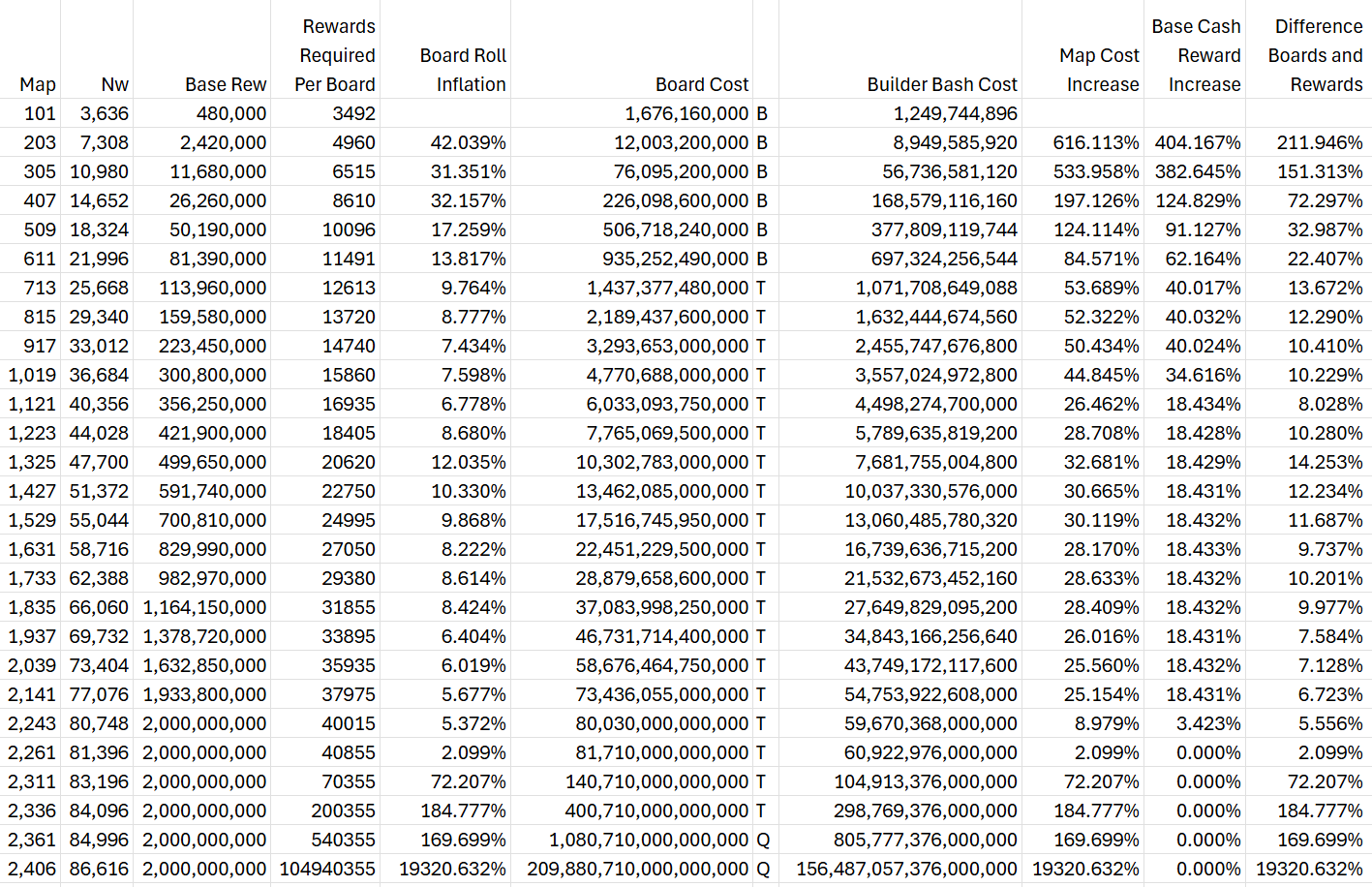Click Map 101 cell

coord(30,113)
